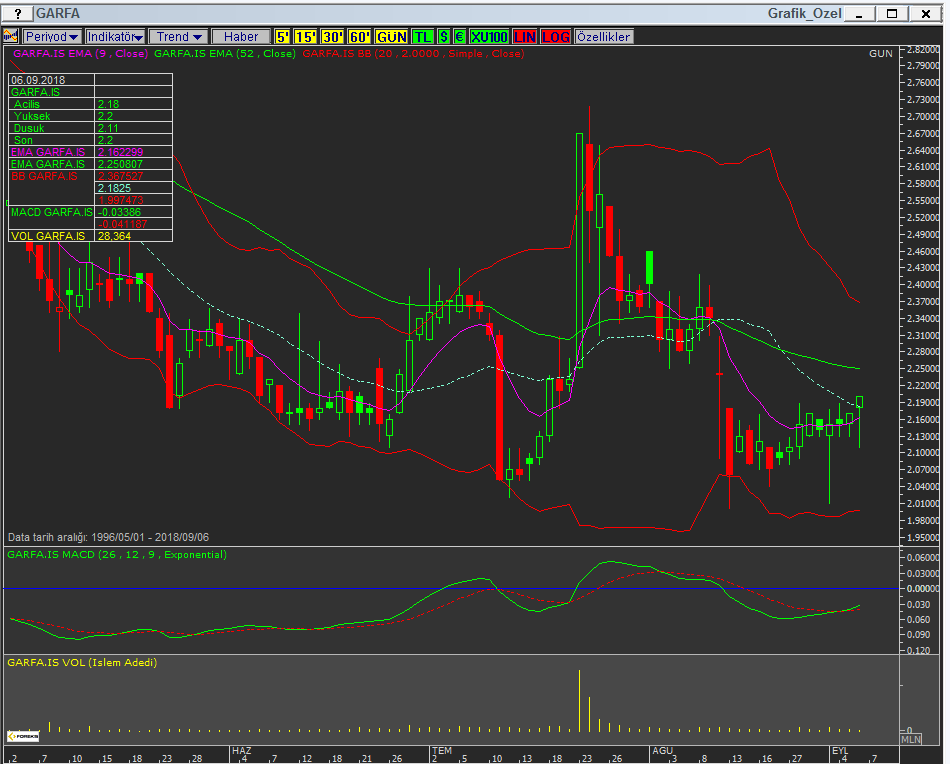Click the upper BB value 2.367527
Viewport: 950px width, 764px height.
(133, 176)
